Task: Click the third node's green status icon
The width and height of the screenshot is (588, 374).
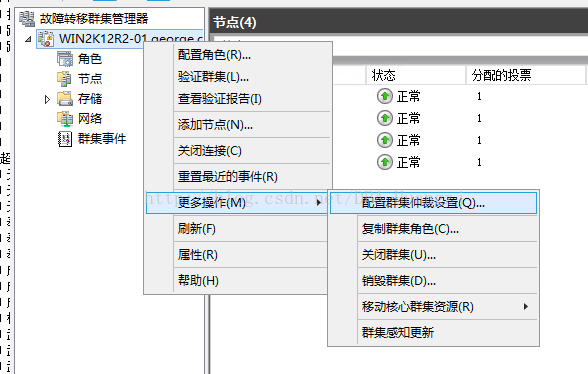Action: tap(385, 140)
